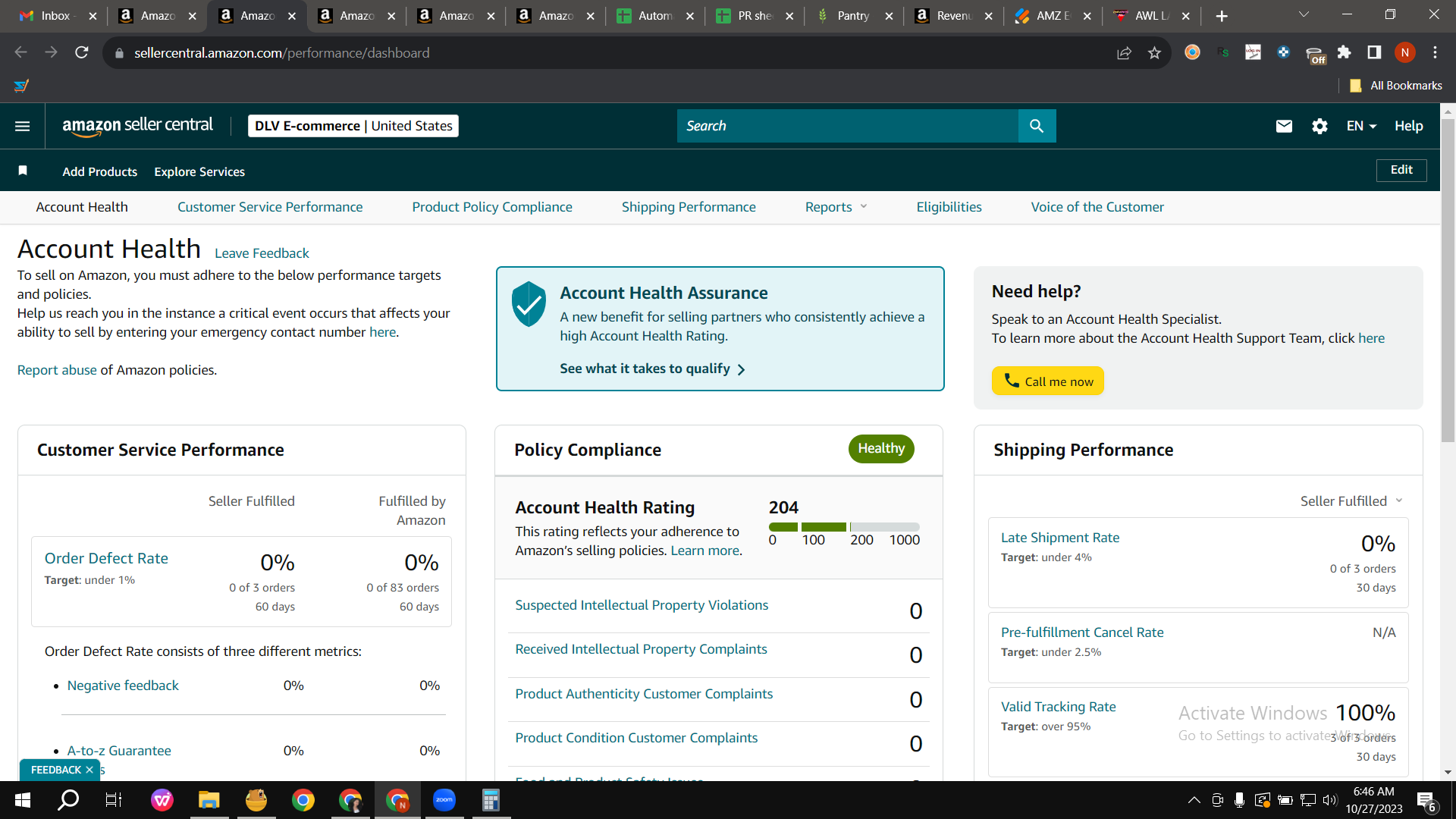The height and width of the screenshot is (819, 1456).
Task: Open the Seller Central hamburger menu
Action: 23,126
